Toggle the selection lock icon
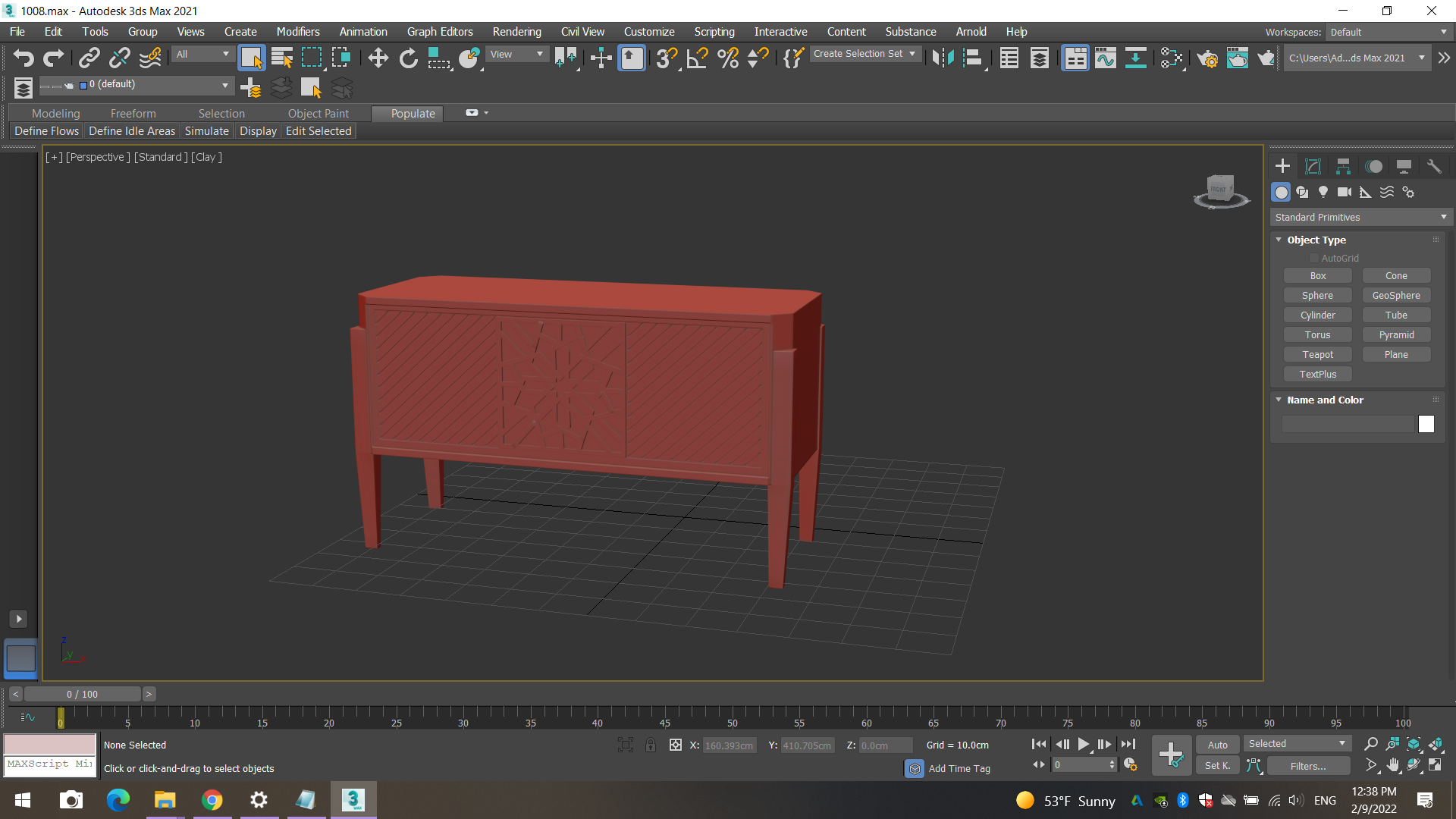The image size is (1456, 819). (651, 745)
